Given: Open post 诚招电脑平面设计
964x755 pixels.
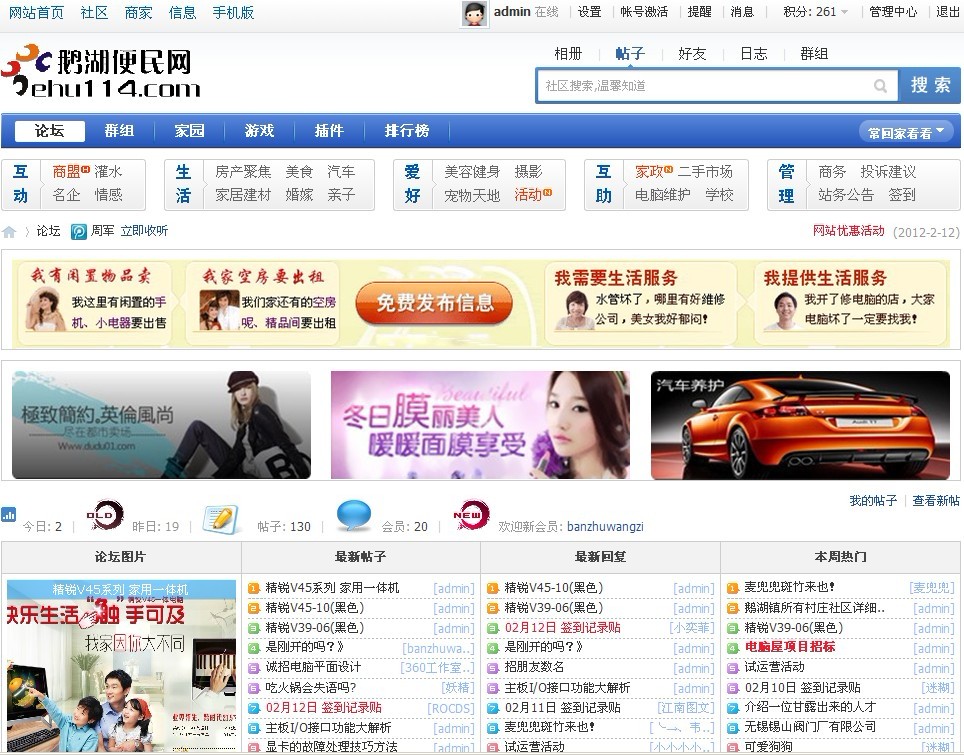Looking at the screenshot, I should 313,667.
